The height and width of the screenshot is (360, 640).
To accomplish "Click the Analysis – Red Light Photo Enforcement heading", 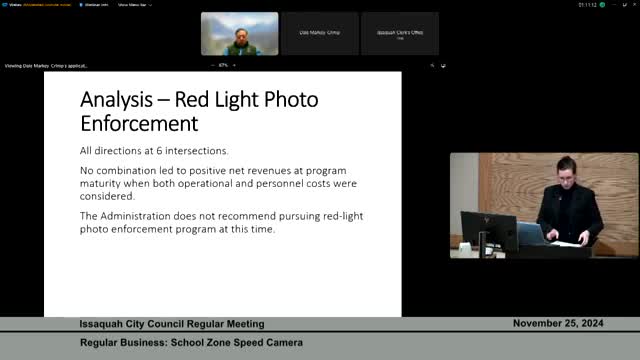I will pos(199,111).
